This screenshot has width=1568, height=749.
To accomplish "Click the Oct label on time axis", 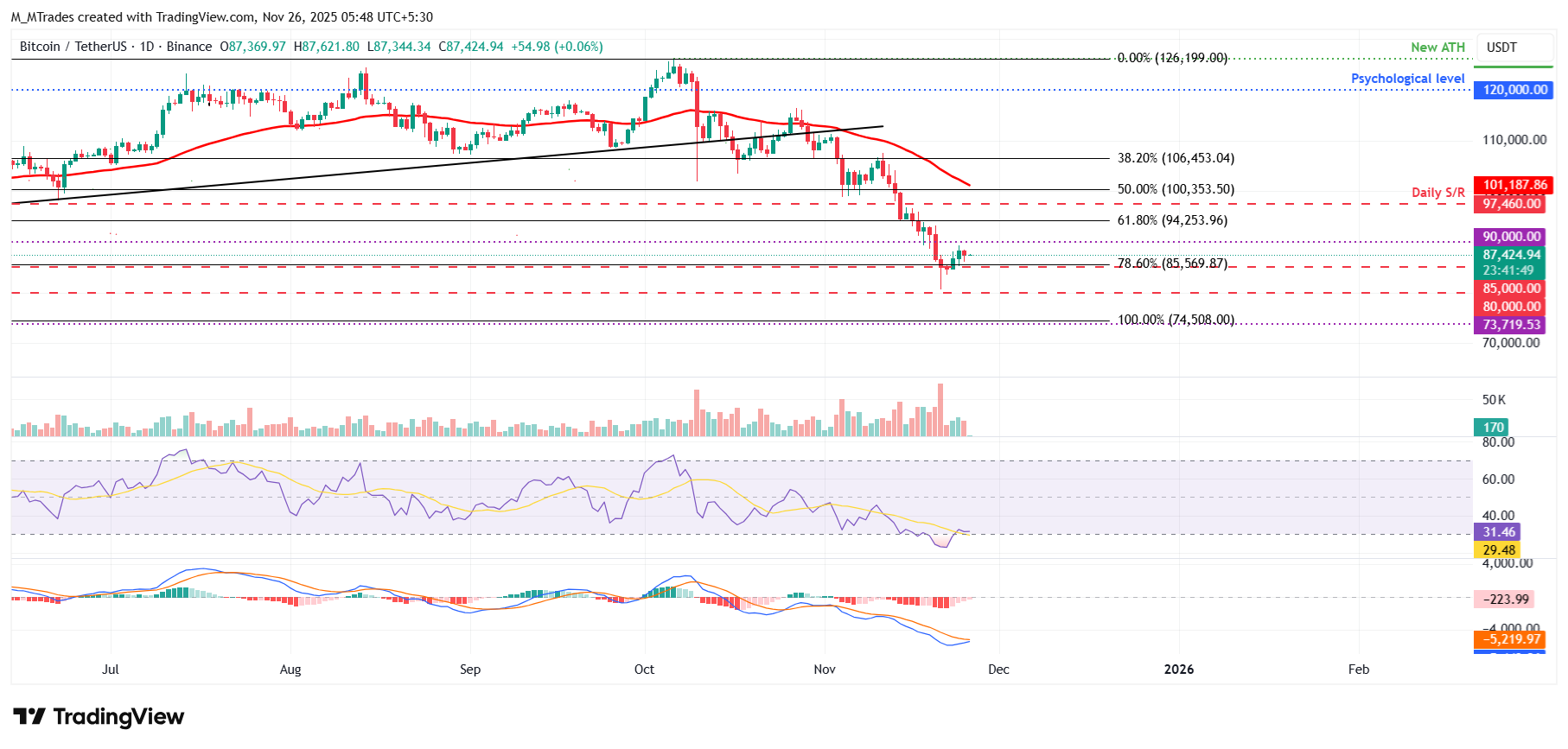I will coord(644,670).
